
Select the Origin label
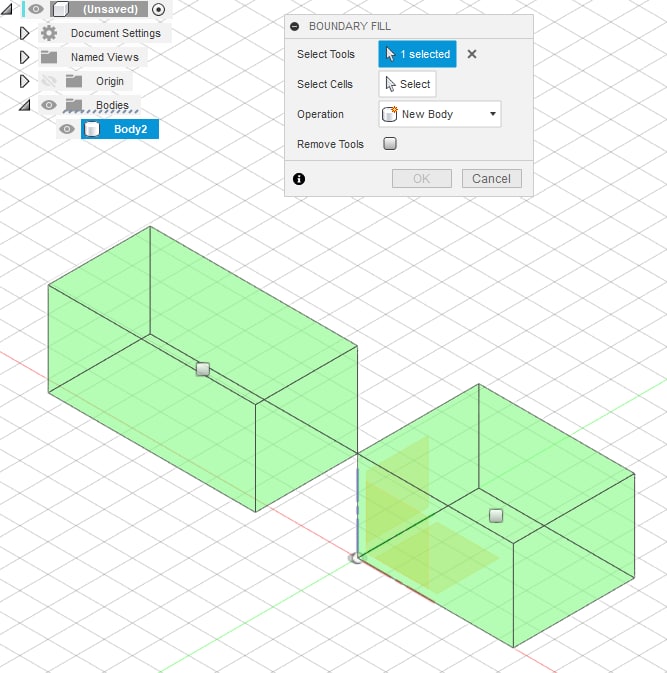click(x=110, y=81)
